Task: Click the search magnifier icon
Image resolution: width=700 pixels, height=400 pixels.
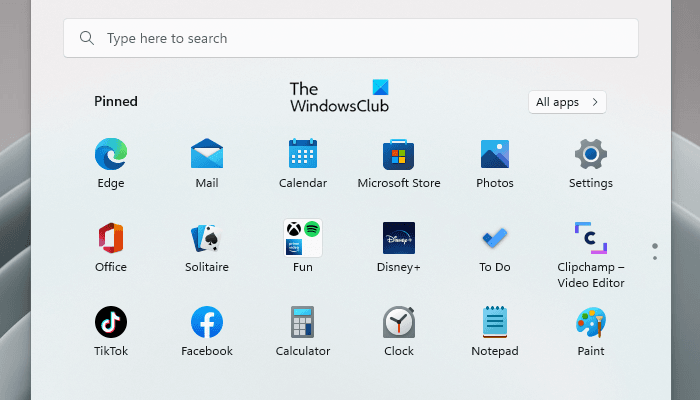Action: coord(87,38)
